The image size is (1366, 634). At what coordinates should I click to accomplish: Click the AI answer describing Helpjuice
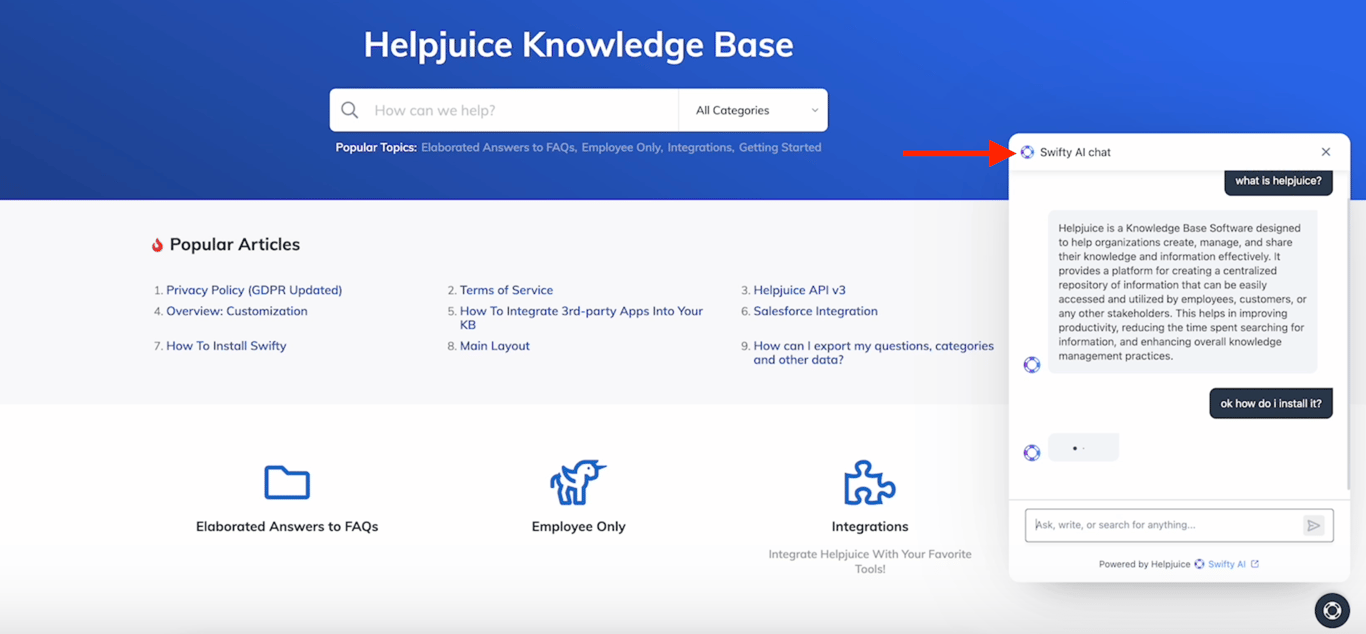click(1182, 292)
